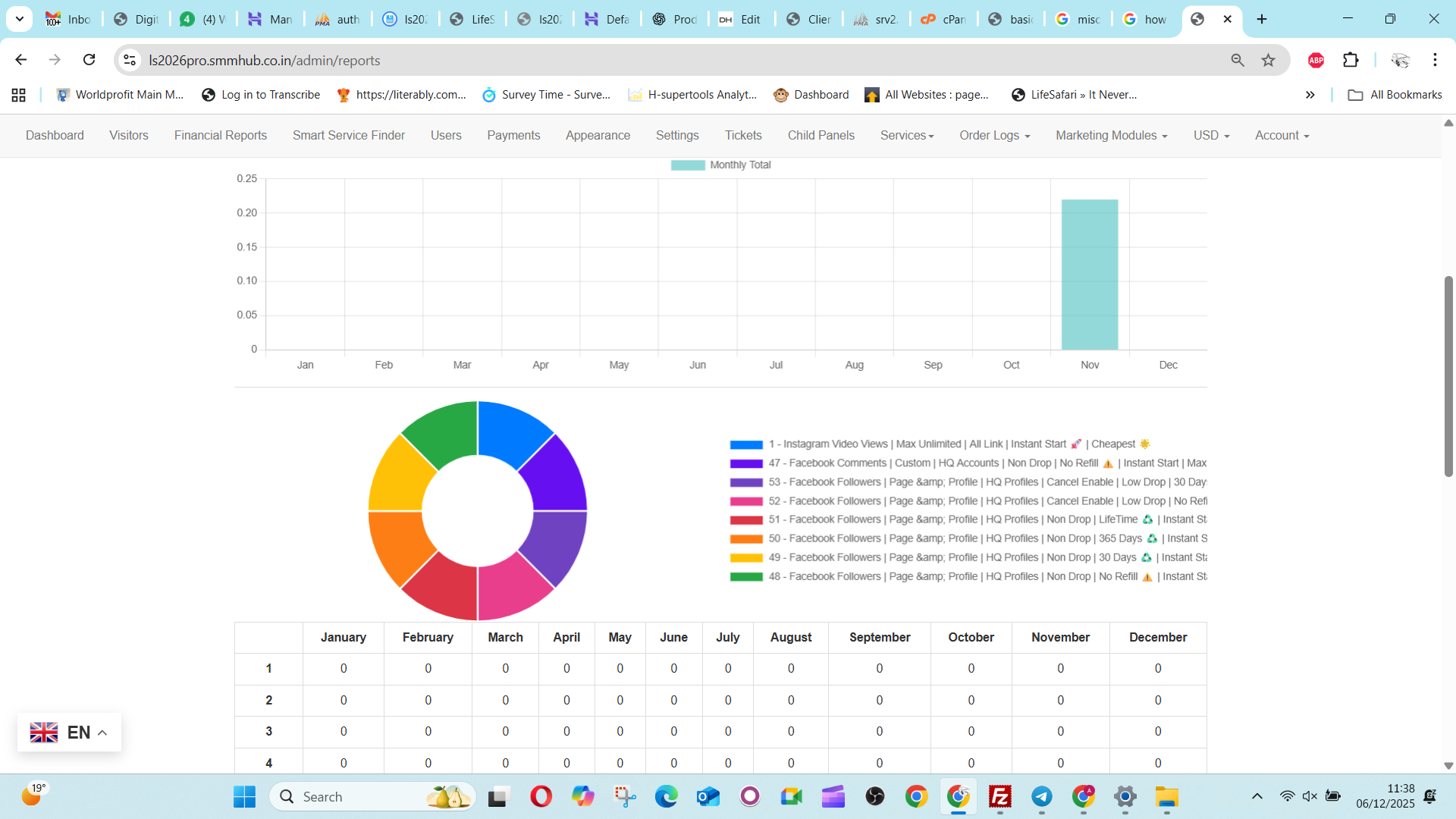Go to Child Panels page

[821, 136]
